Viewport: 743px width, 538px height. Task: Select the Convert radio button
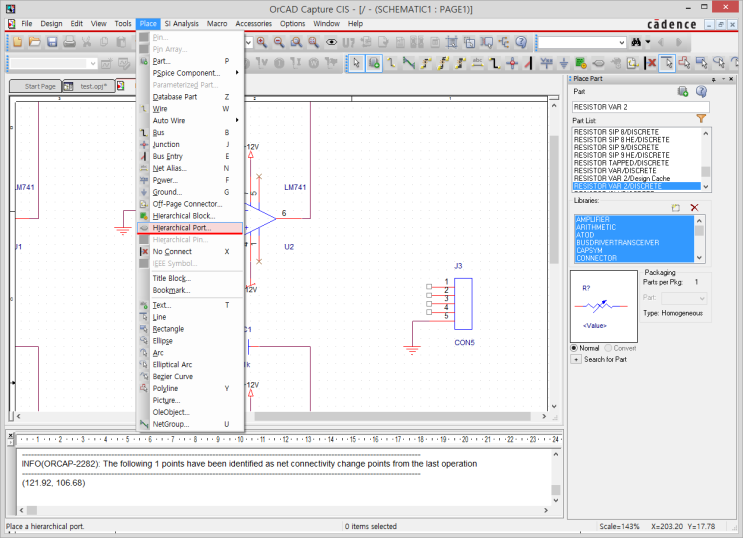coord(608,348)
